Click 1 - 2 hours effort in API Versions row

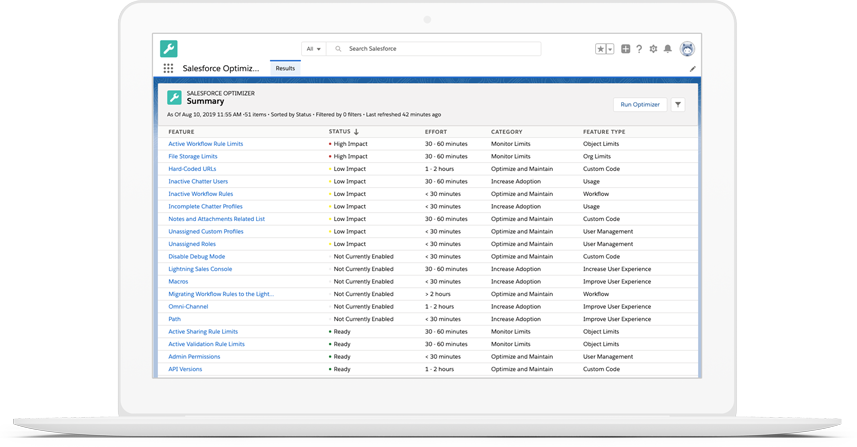coord(439,369)
